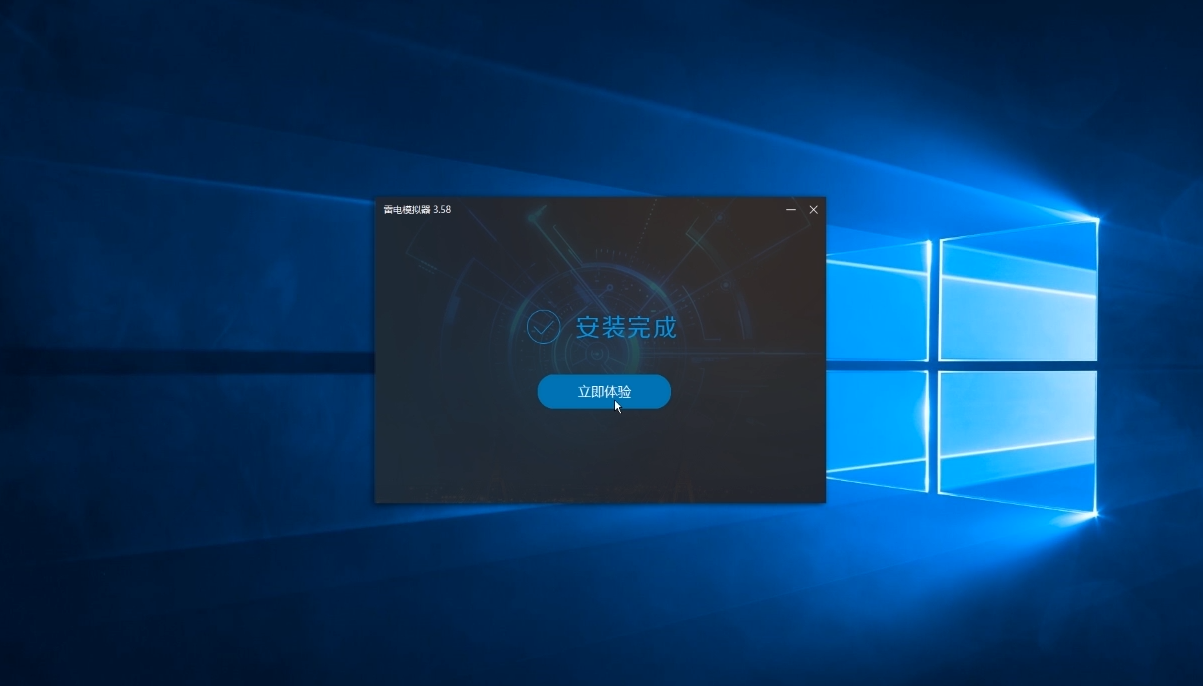Click the 立即体验 button
The width and height of the screenshot is (1203, 686).
click(604, 392)
